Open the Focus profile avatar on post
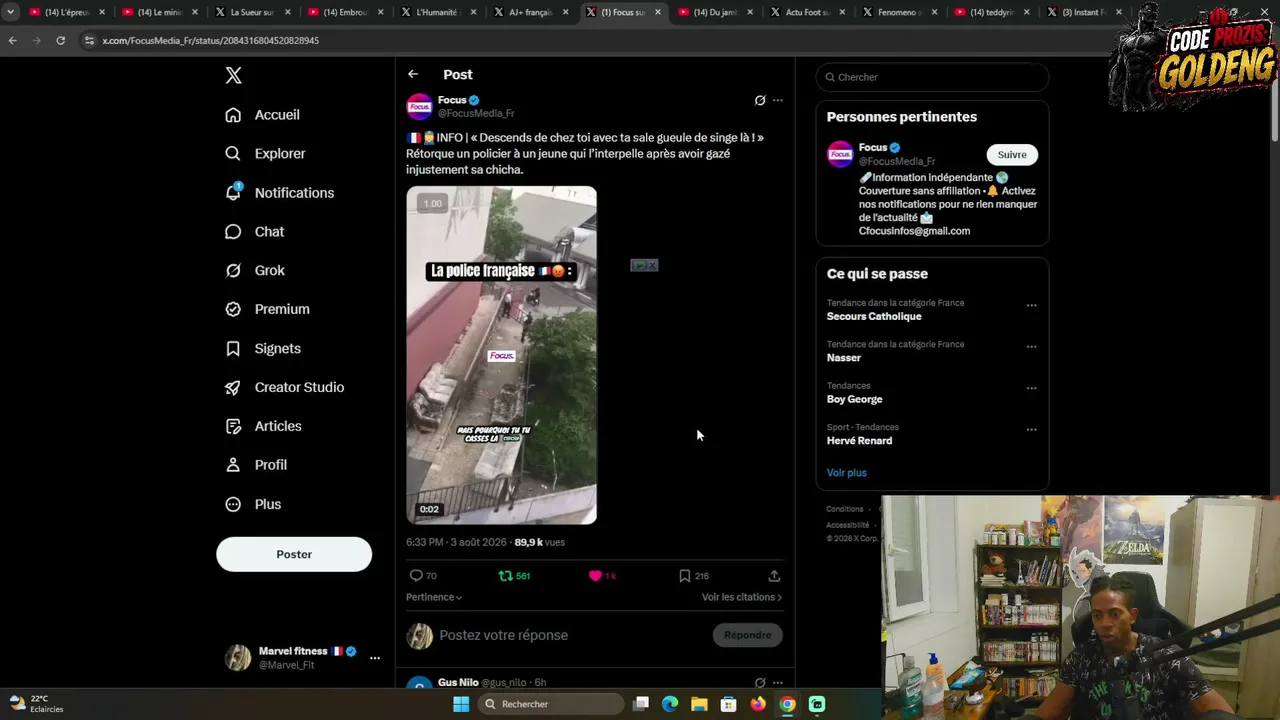The height and width of the screenshot is (720, 1280). tap(419, 107)
